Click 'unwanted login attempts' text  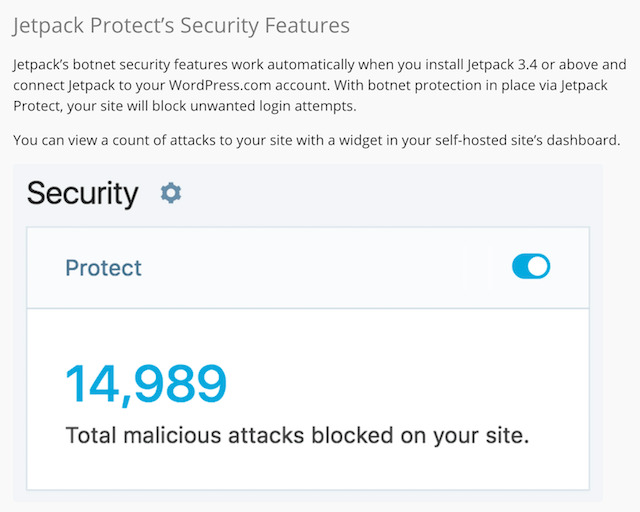click(x=273, y=106)
